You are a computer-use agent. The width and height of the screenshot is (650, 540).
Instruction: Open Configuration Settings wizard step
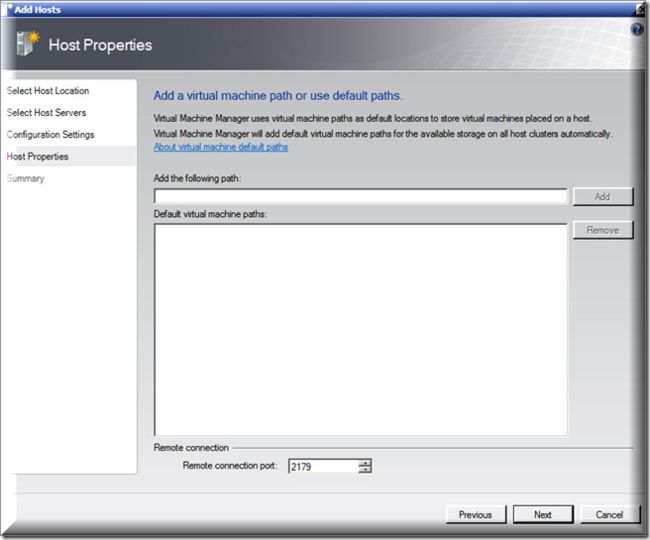[x=50, y=135]
